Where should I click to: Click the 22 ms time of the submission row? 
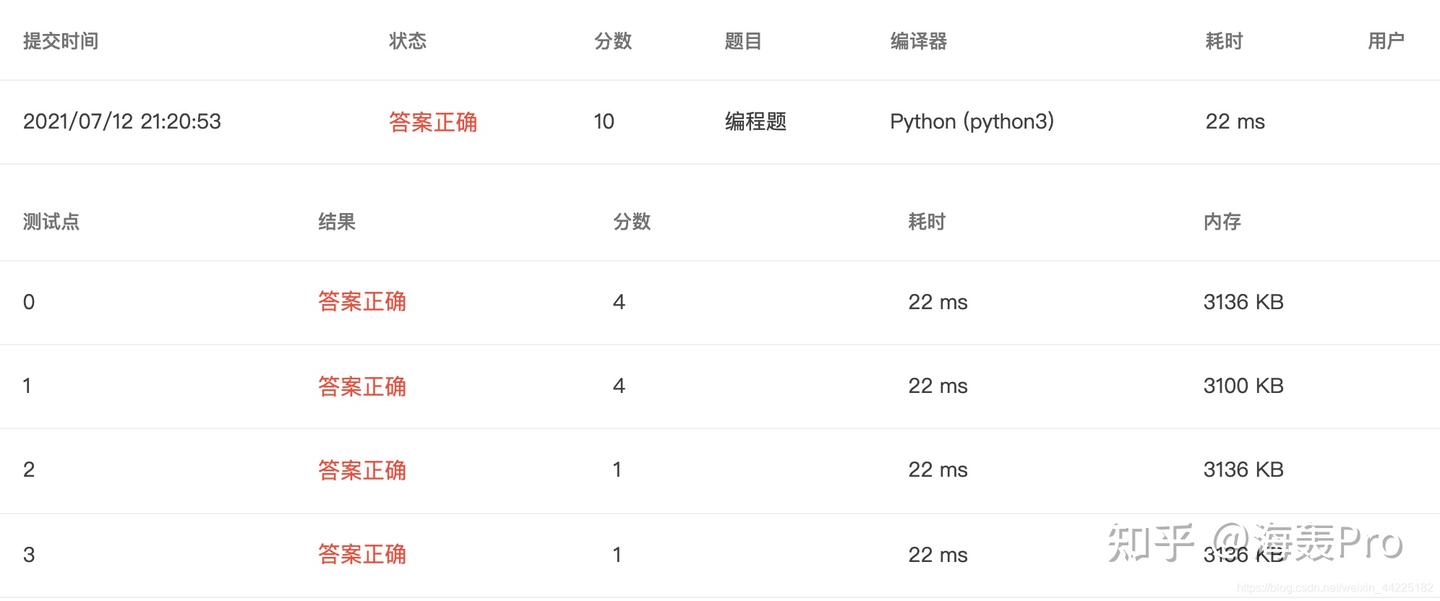click(1235, 122)
